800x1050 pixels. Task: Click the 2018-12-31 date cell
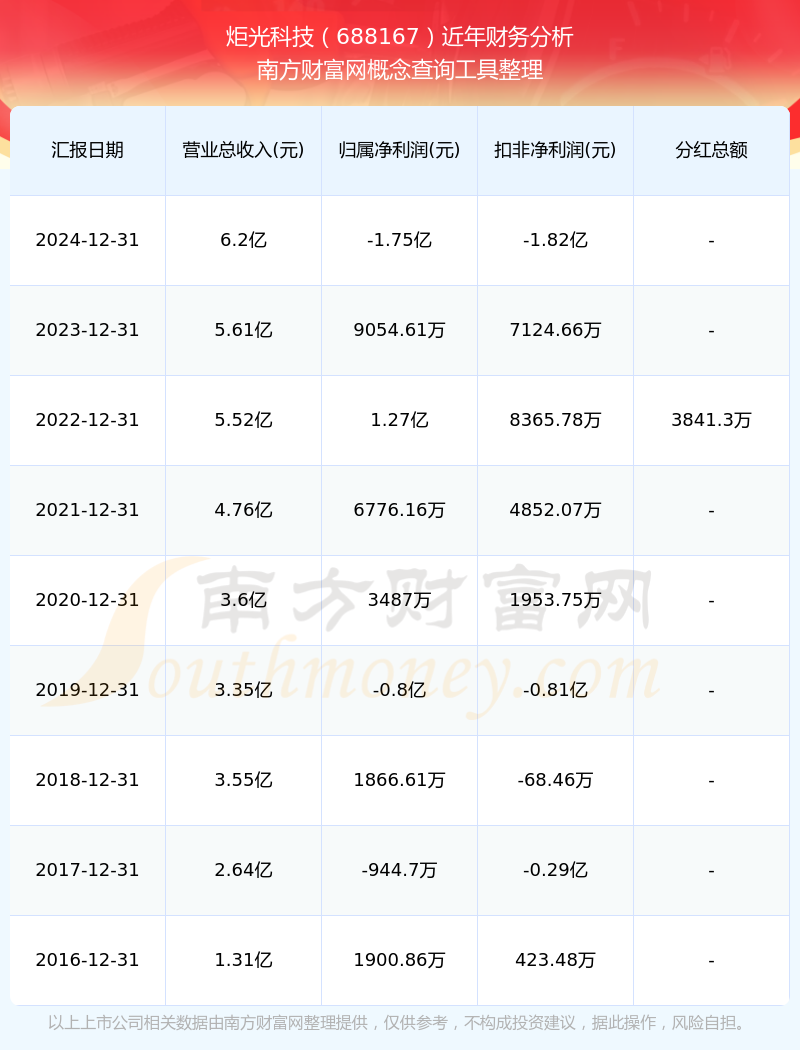coord(87,780)
